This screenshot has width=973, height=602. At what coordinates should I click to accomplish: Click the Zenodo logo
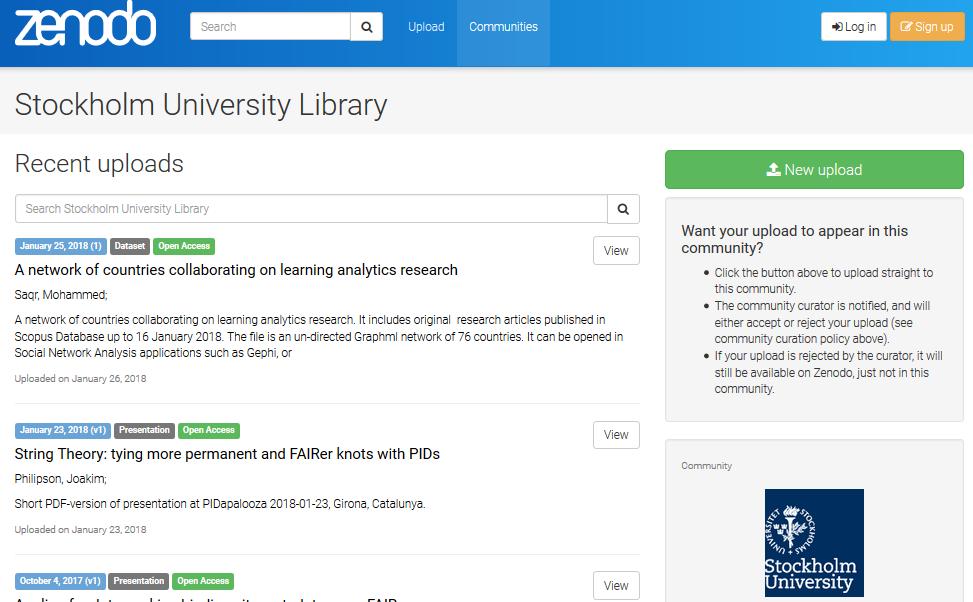click(85, 24)
